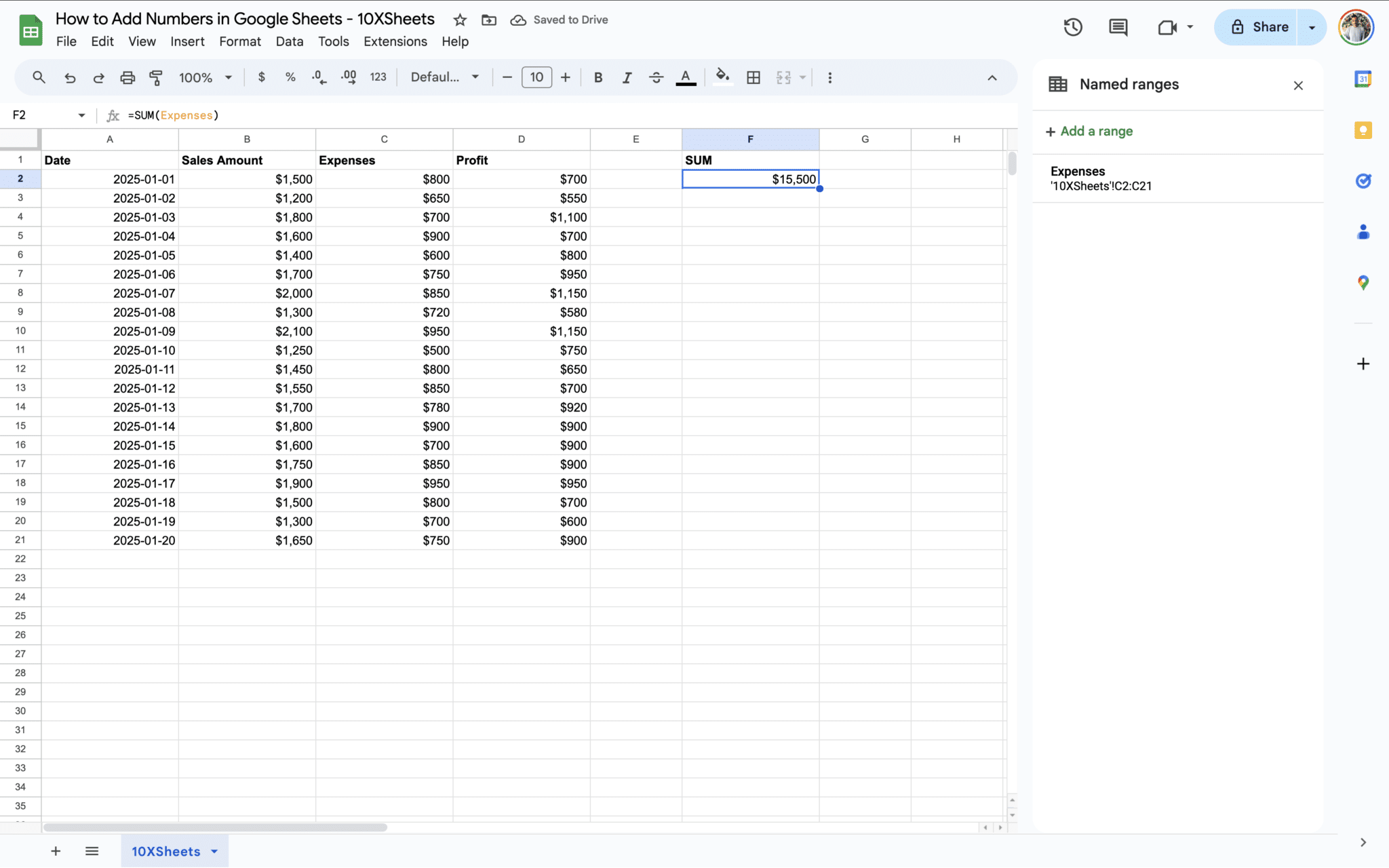Open the Extensions menu
Image resolution: width=1389 pixels, height=868 pixels.
395,41
